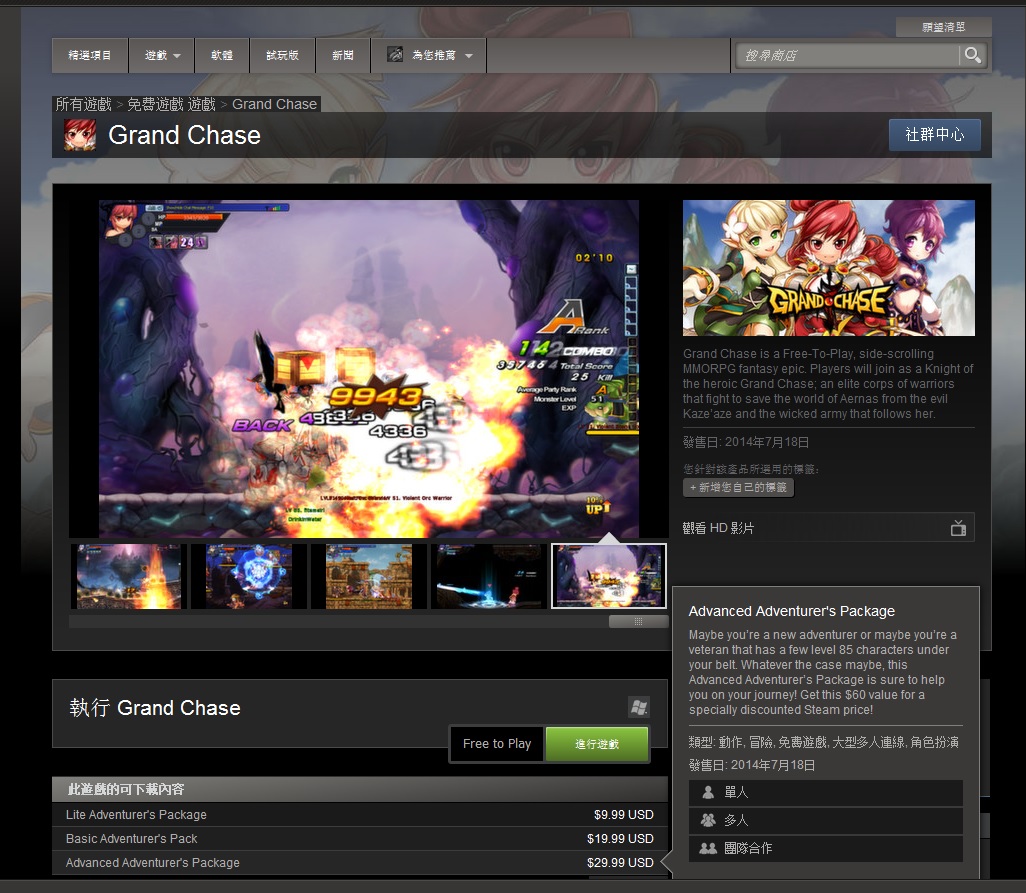Click the multiplayer (多人) group icon
This screenshot has width=1026, height=893.
tap(708, 820)
